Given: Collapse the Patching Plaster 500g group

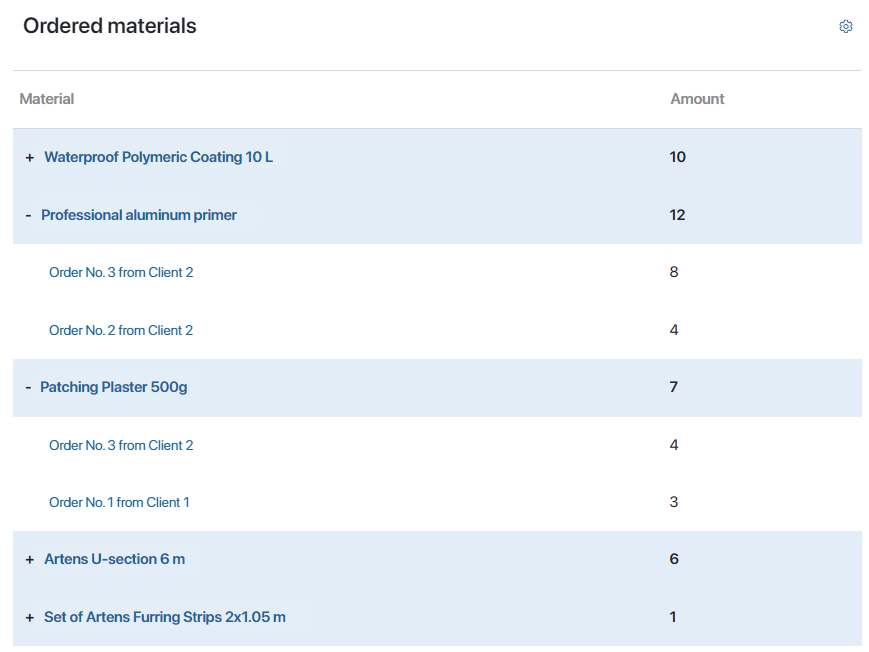Looking at the screenshot, I should (x=28, y=387).
